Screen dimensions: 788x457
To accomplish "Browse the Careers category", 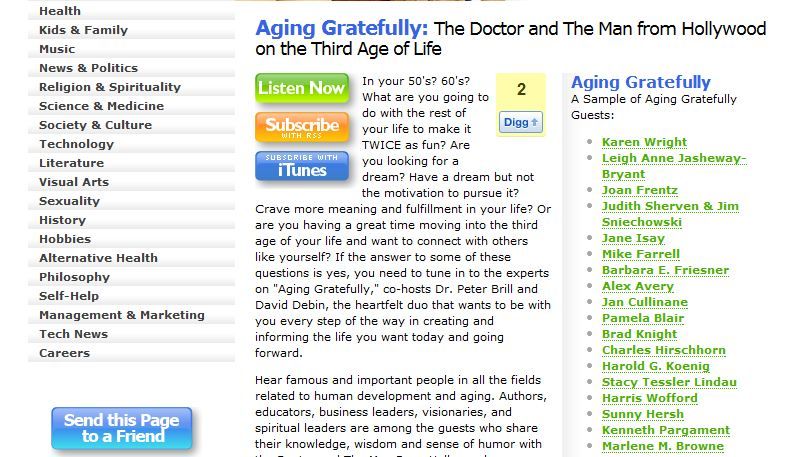I will coord(64,353).
